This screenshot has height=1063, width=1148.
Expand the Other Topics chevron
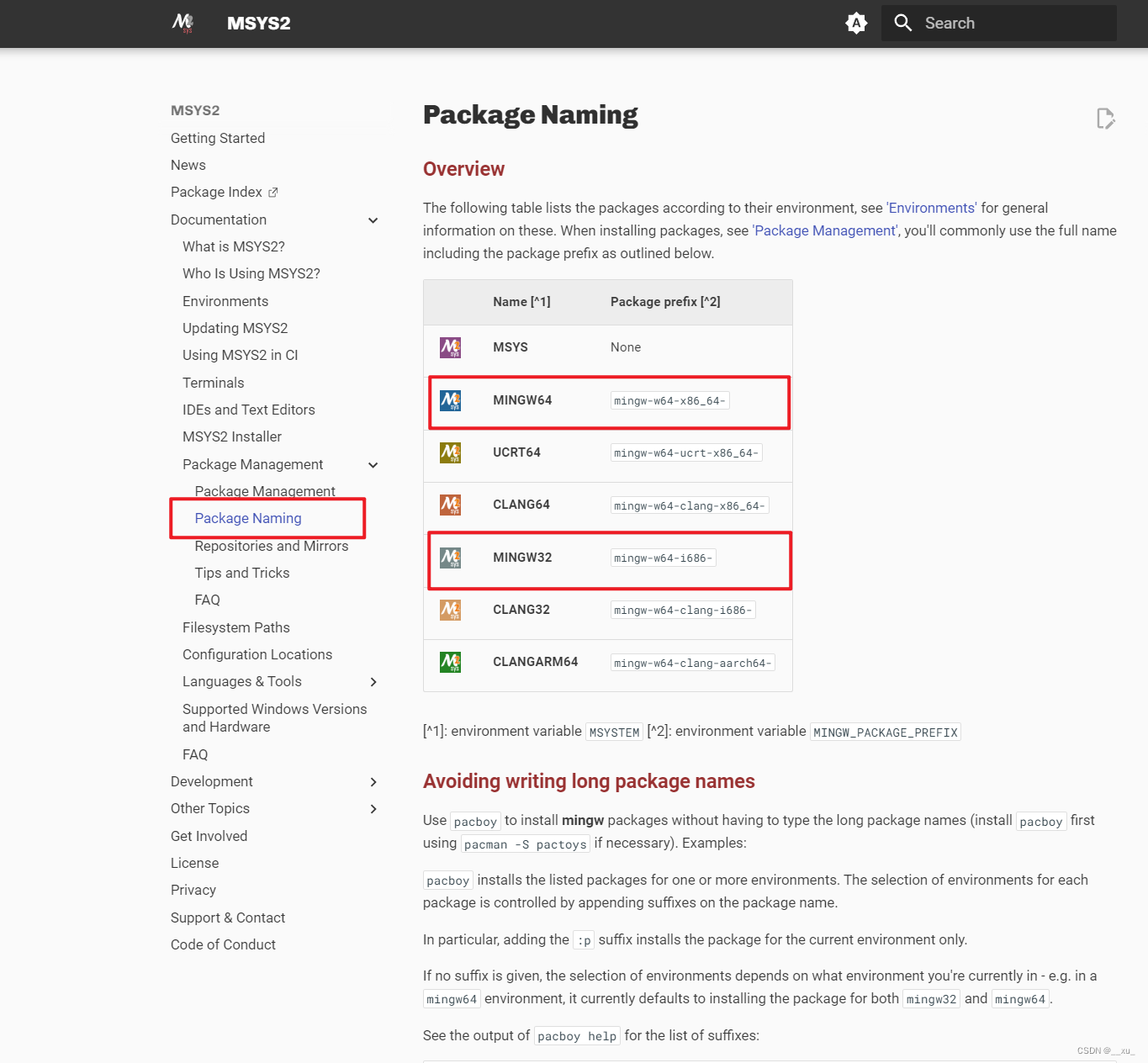pos(373,809)
